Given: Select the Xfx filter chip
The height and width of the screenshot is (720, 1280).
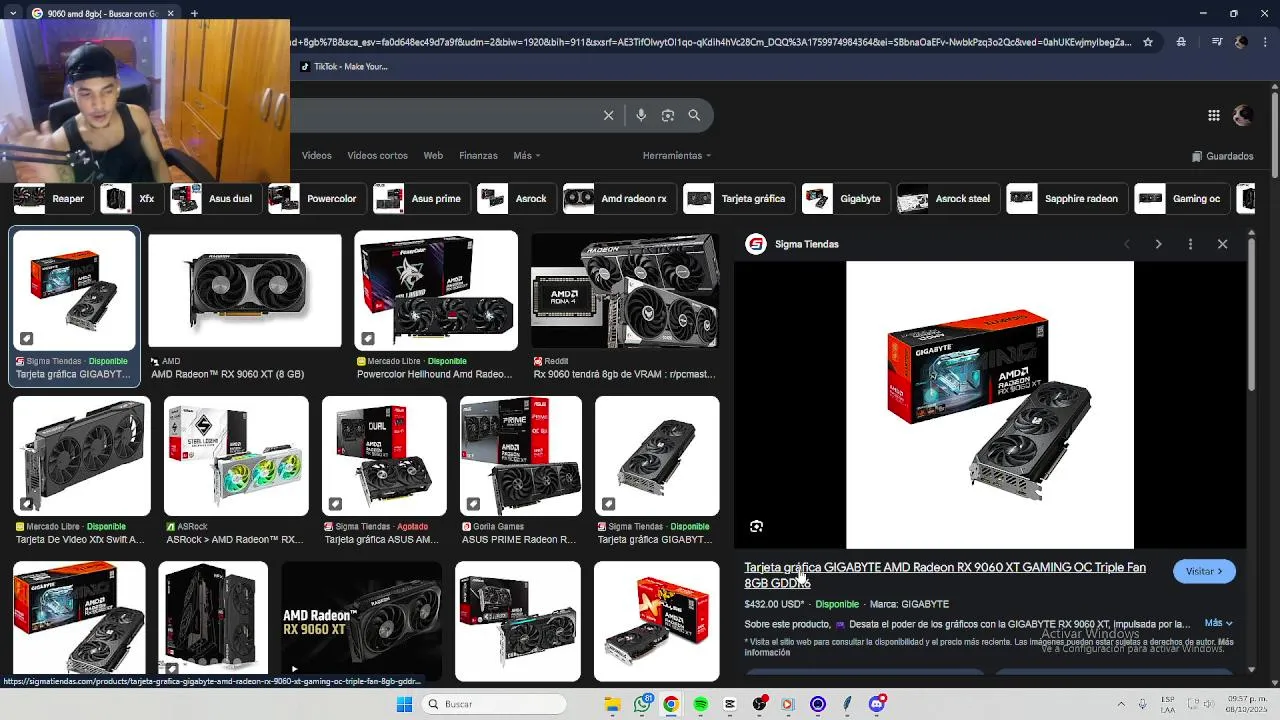Looking at the screenshot, I should [130, 199].
